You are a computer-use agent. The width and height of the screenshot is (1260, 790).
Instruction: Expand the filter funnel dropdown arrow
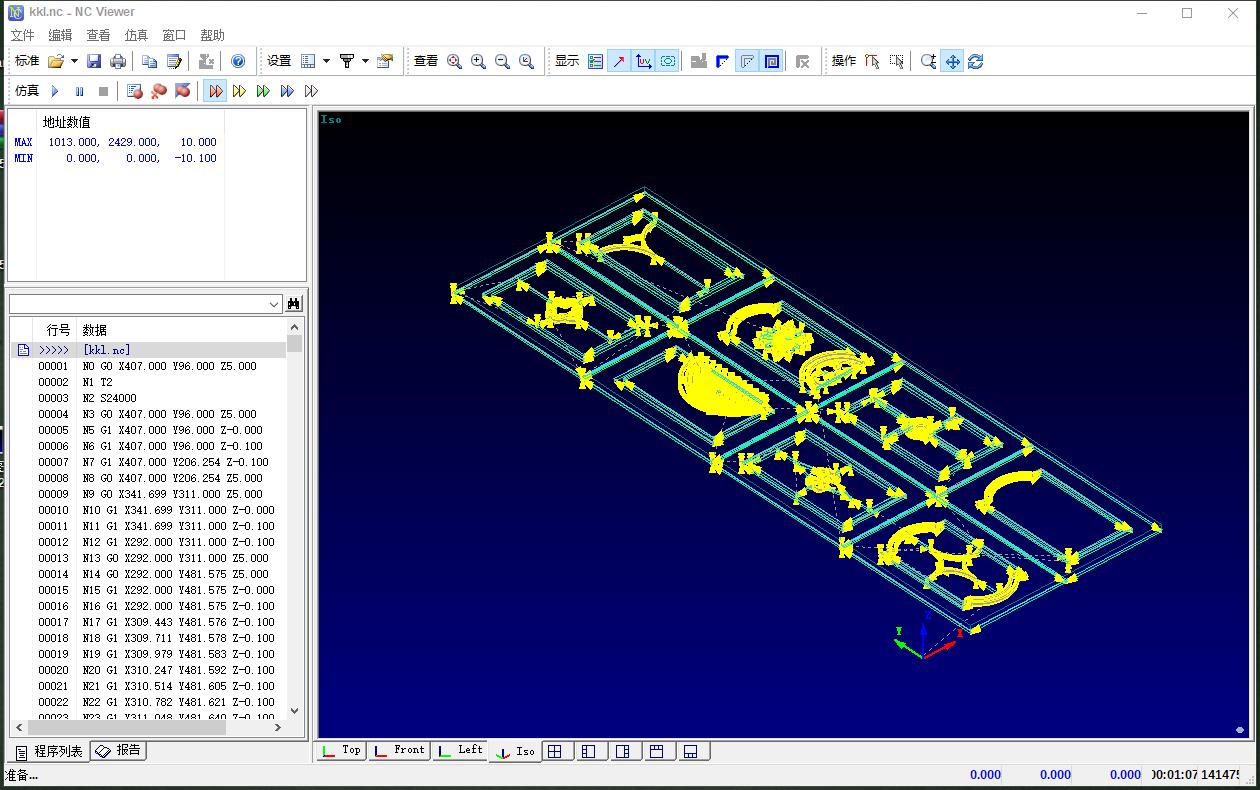tap(365, 61)
